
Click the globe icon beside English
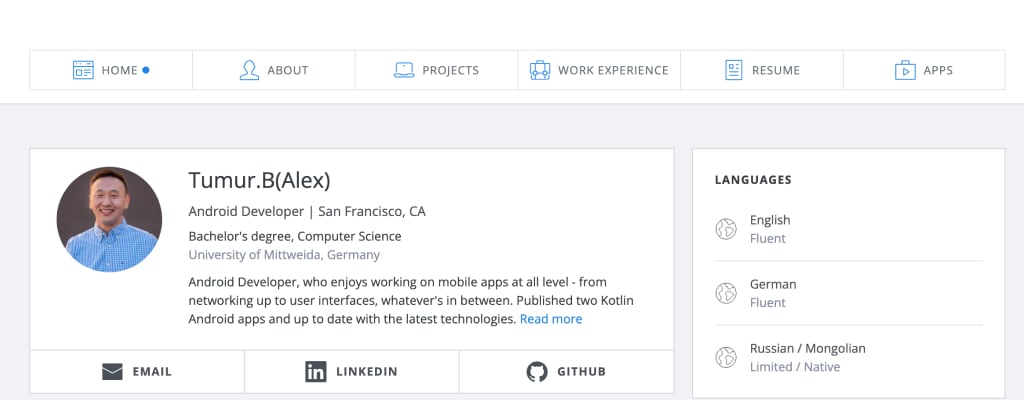(726, 229)
